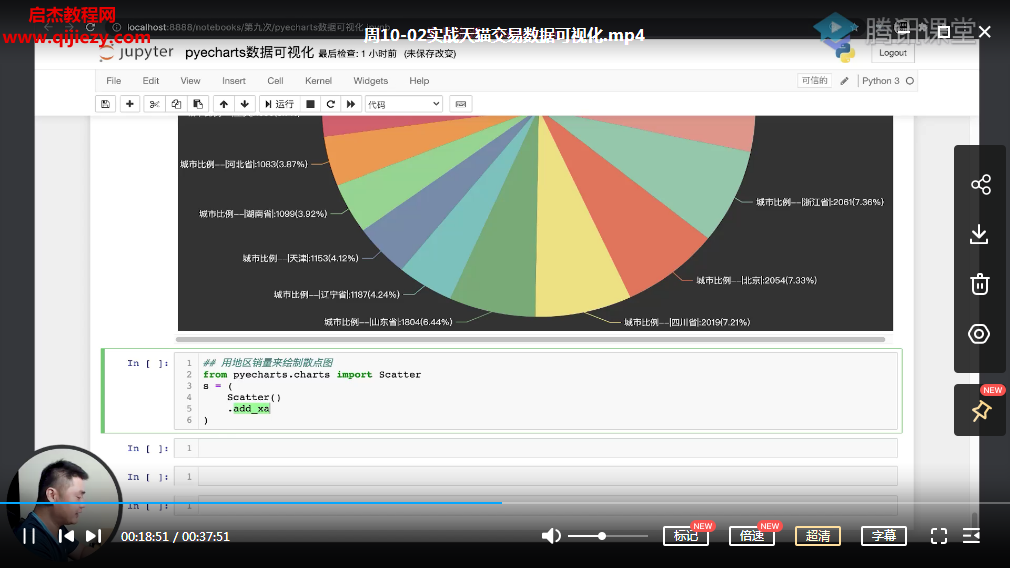Open the View menu
Image resolution: width=1010 pixels, height=568 pixels.
(190, 80)
